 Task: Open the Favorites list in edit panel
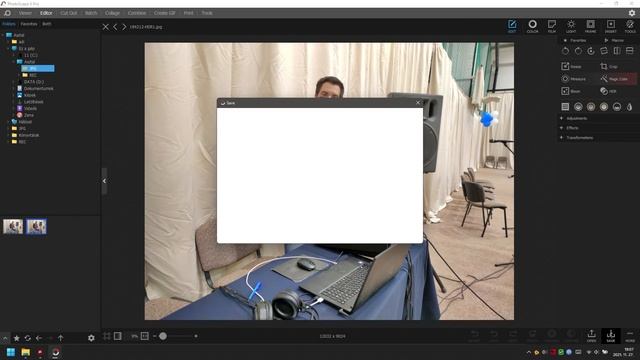click(x=575, y=40)
